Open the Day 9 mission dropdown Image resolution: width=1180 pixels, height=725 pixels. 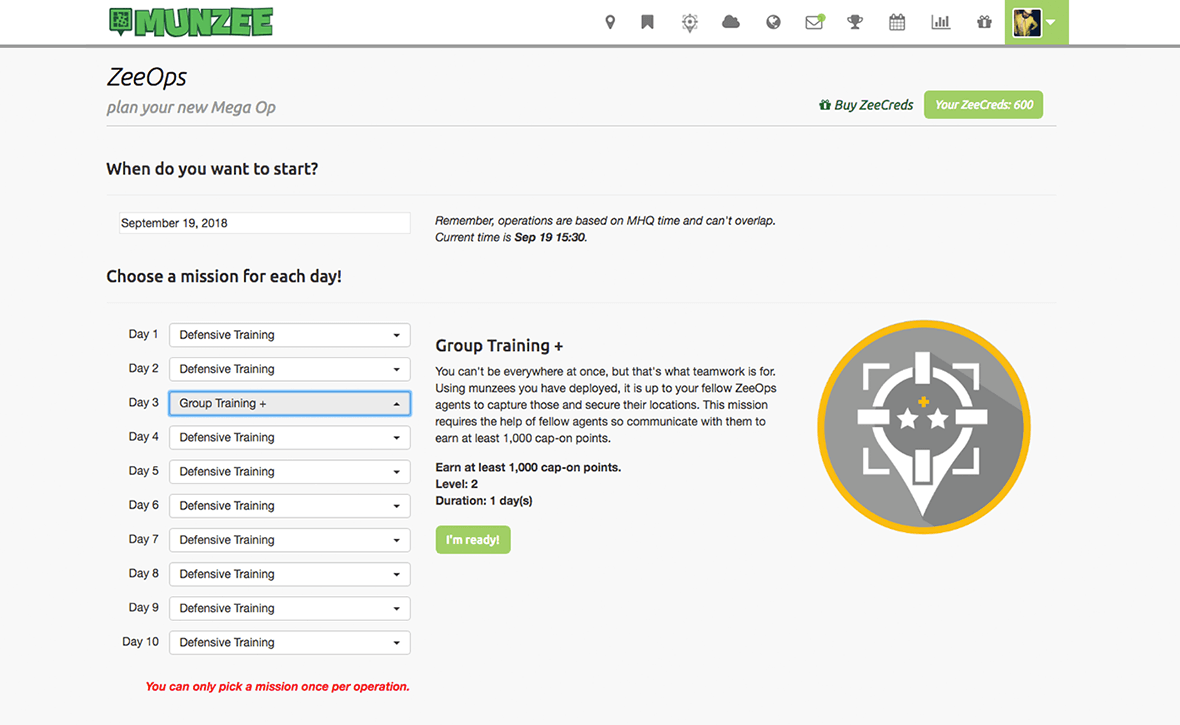click(290, 608)
